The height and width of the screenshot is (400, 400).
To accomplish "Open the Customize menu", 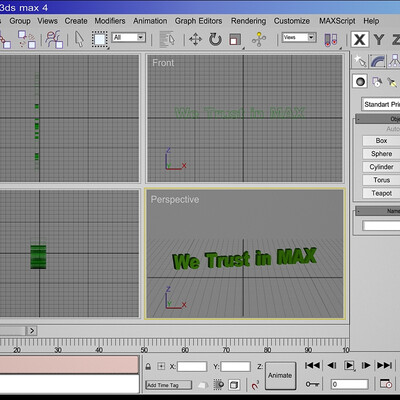I will (292, 21).
